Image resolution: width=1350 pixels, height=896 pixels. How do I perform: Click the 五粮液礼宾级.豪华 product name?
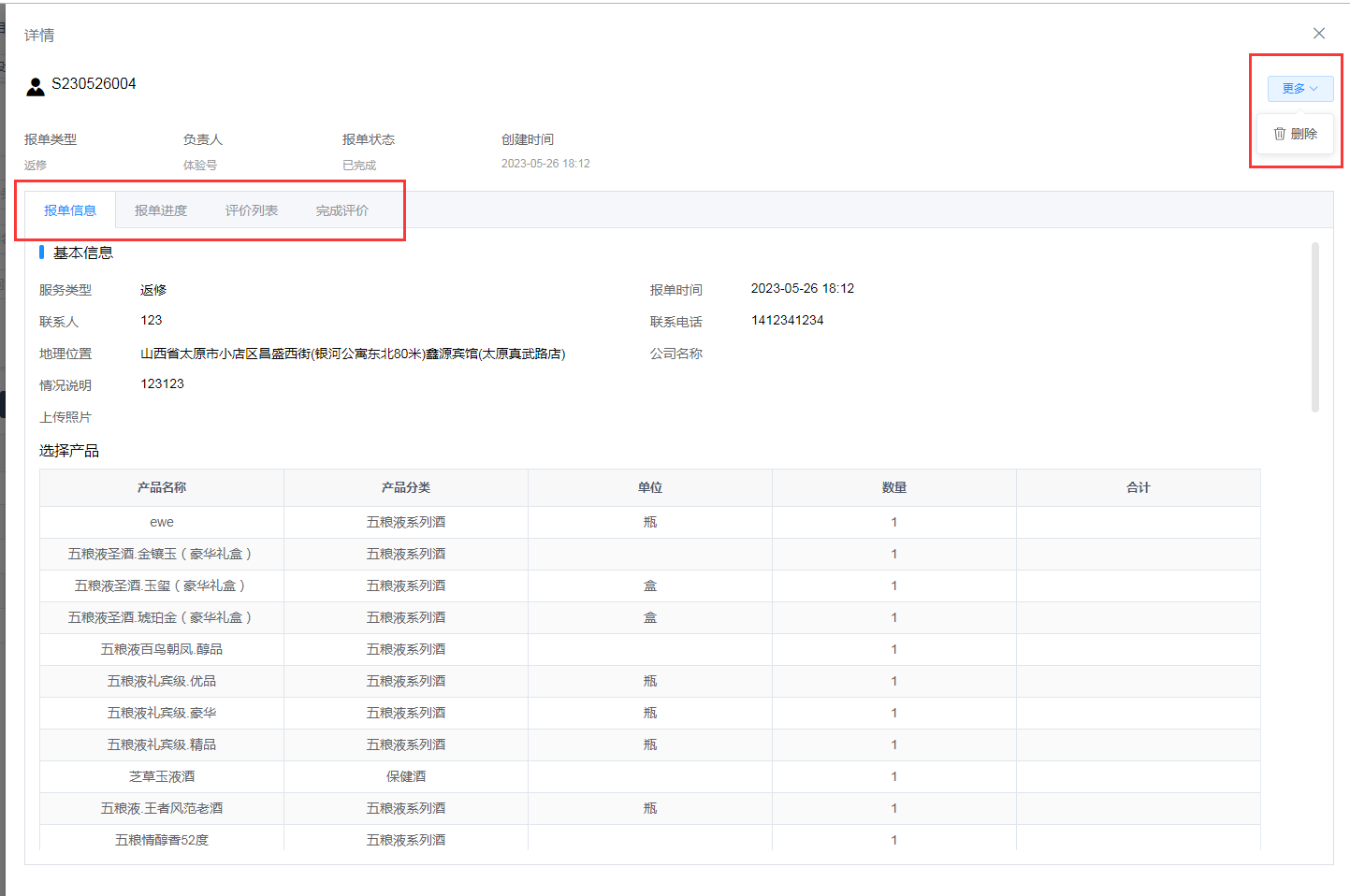pyautogui.click(x=162, y=713)
